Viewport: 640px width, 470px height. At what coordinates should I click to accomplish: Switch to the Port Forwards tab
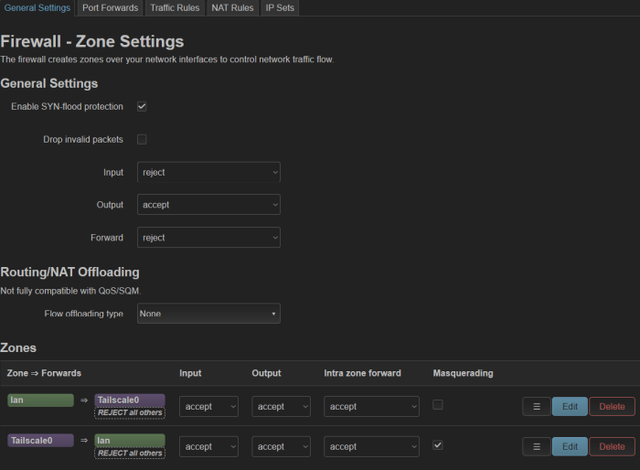pos(110,8)
